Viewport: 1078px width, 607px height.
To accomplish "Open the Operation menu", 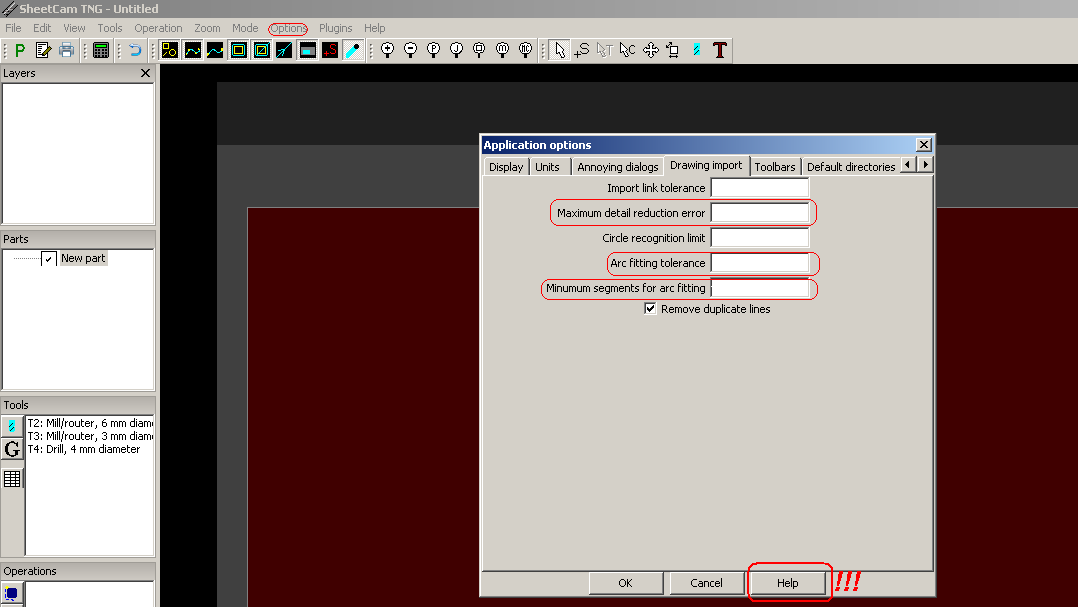I will pos(158,28).
